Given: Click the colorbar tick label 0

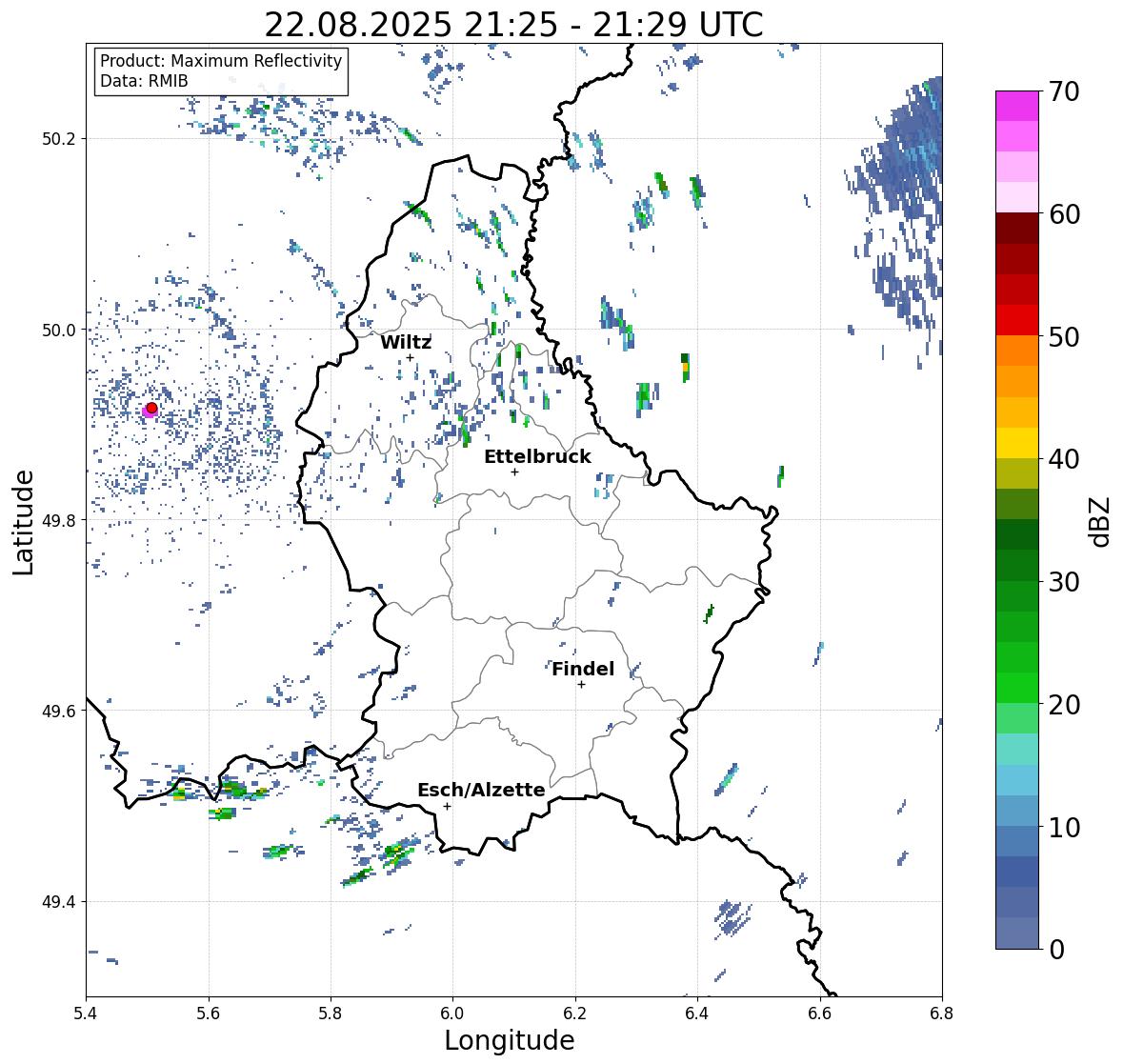Looking at the screenshot, I should click(1056, 950).
